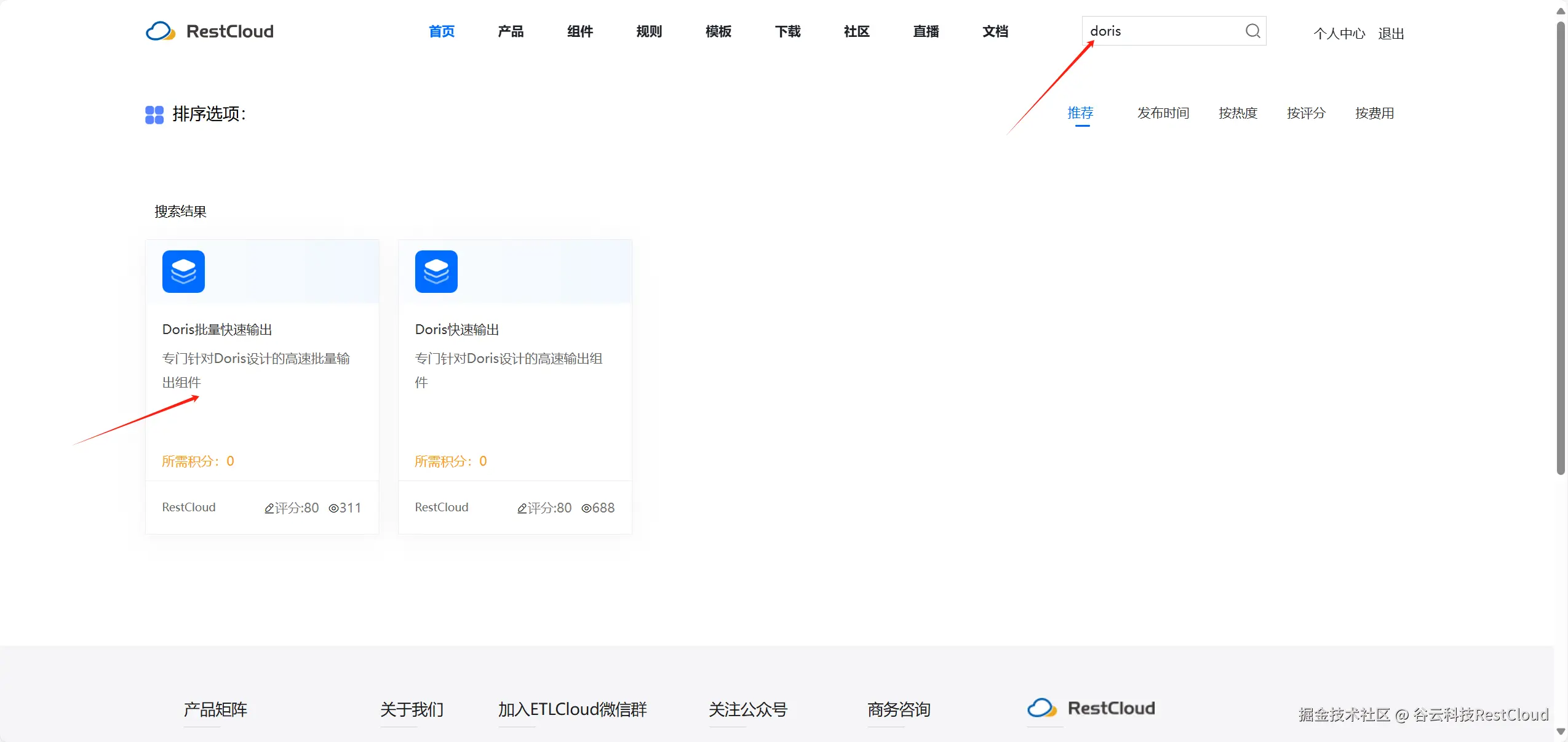
Task: Open the 直播 nav menu
Action: pyautogui.click(x=926, y=31)
